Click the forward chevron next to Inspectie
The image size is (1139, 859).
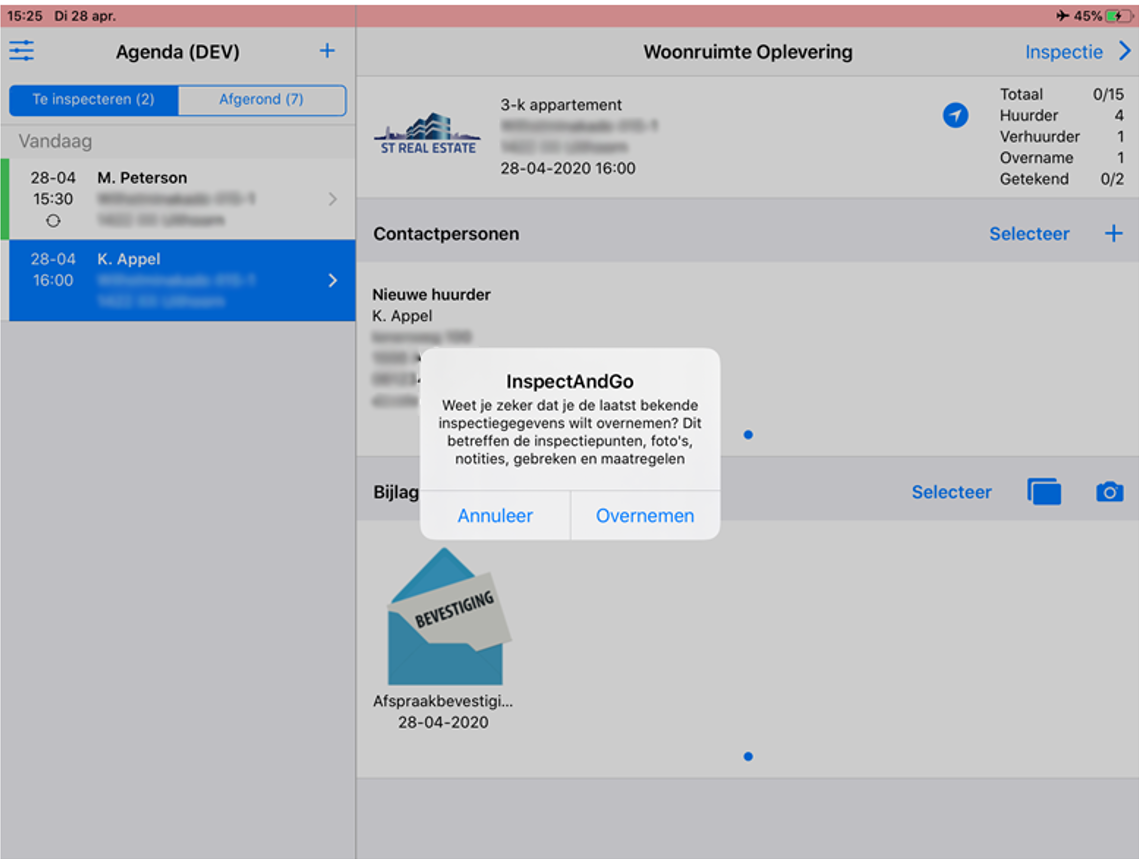tap(1124, 51)
